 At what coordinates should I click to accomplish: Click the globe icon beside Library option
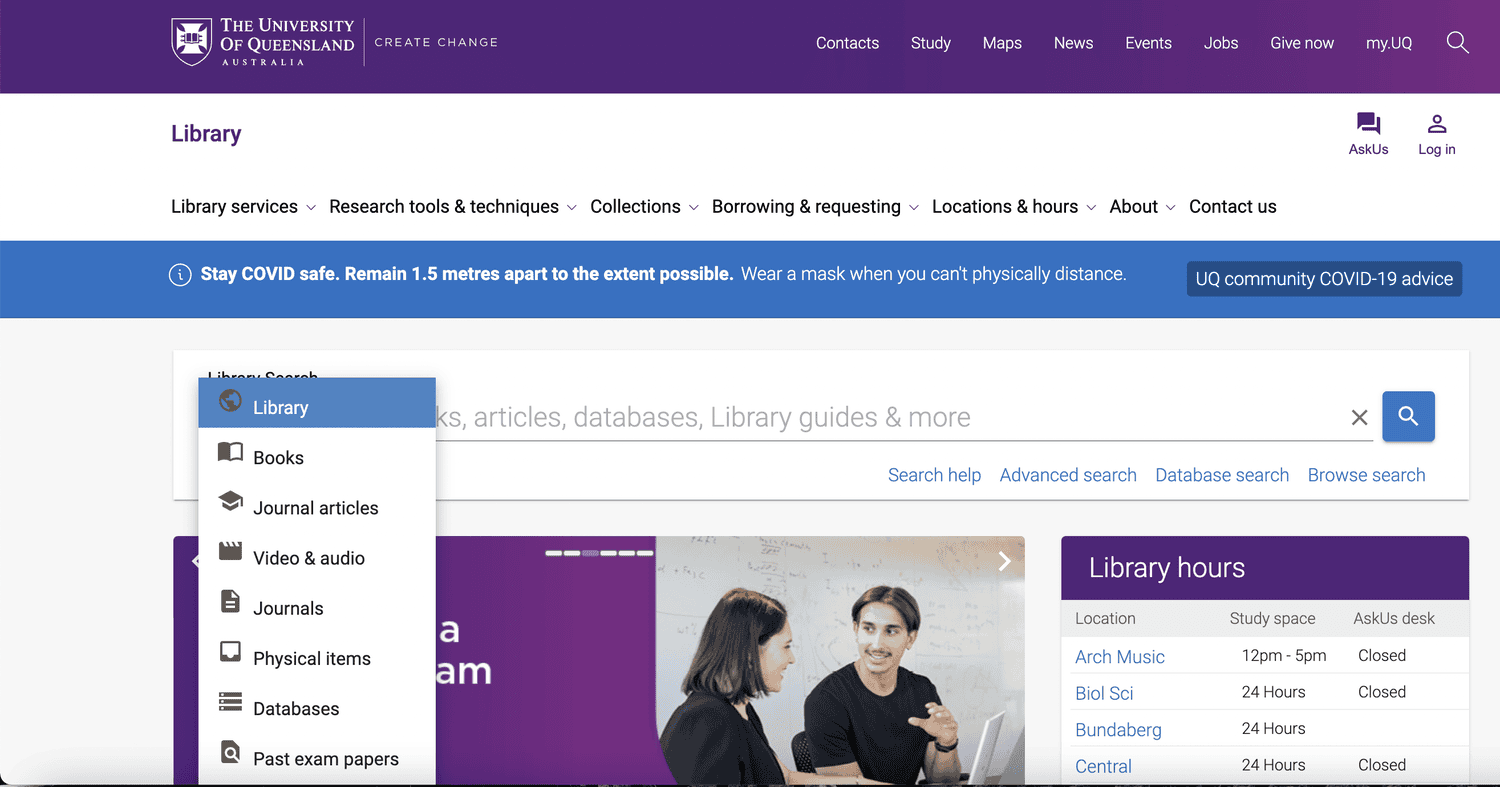pyautogui.click(x=230, y=401)
